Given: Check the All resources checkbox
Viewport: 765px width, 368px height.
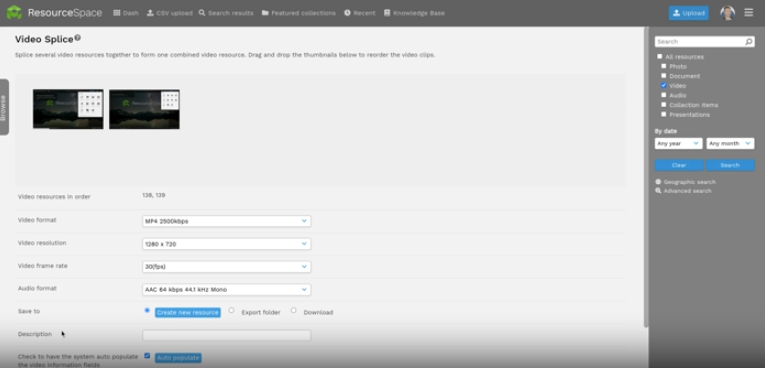Looking at the screenshot, I should [x=660, y=57].
